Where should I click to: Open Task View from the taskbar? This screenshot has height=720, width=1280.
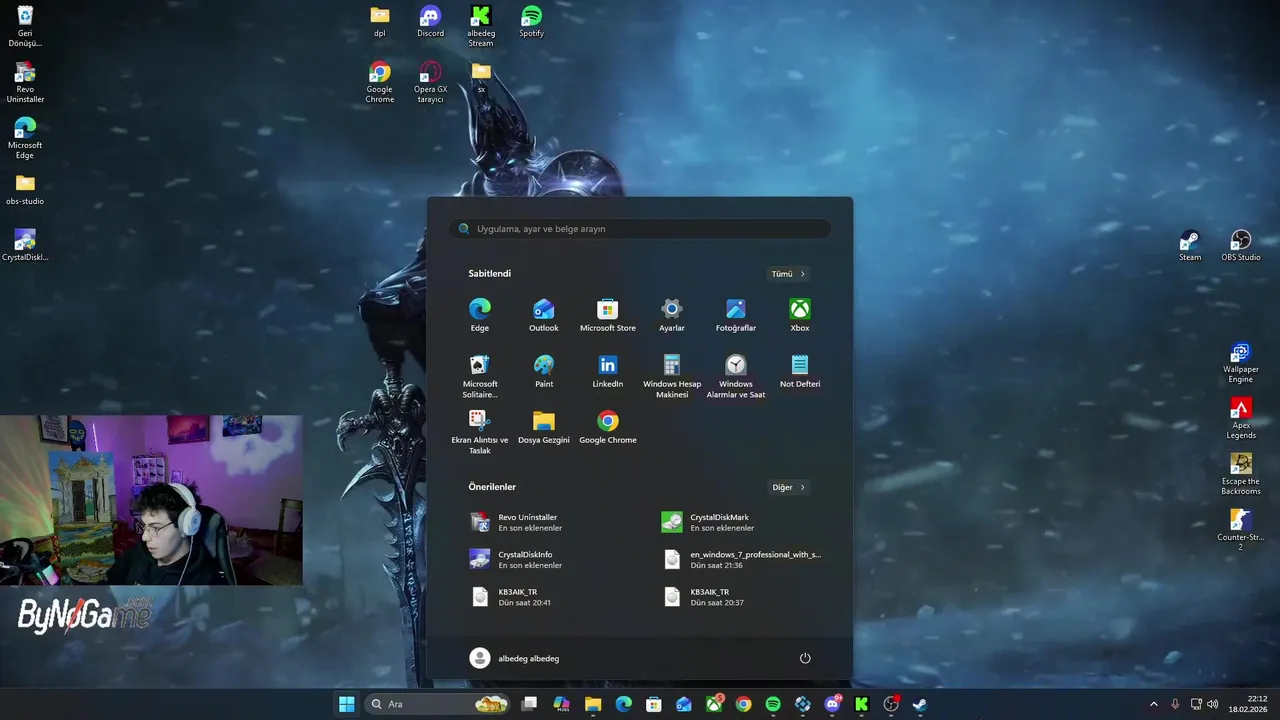pyautogui.click(x=529, y=704)
